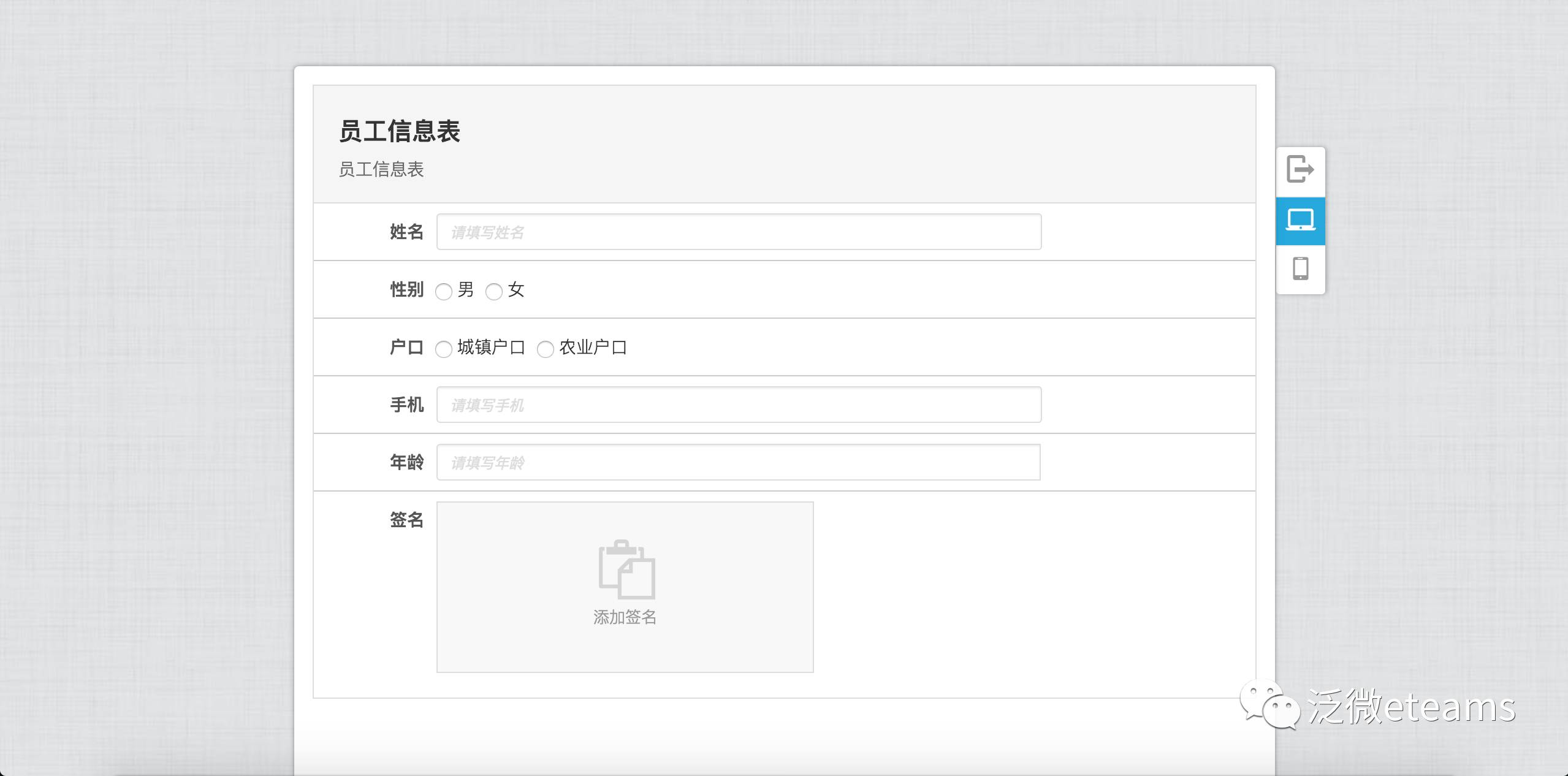The height and width of the screenshot is (776, 1568).
Task: Click the 农业户口 label text
Action: tap(593, 348)
